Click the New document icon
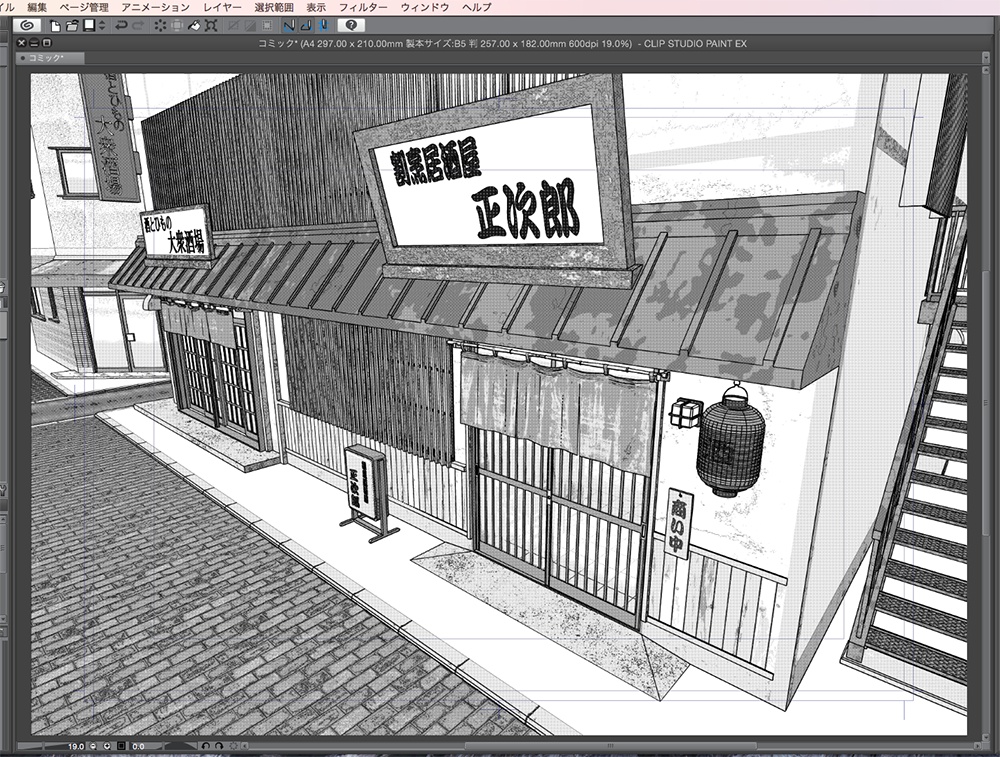 pos(55,26)
